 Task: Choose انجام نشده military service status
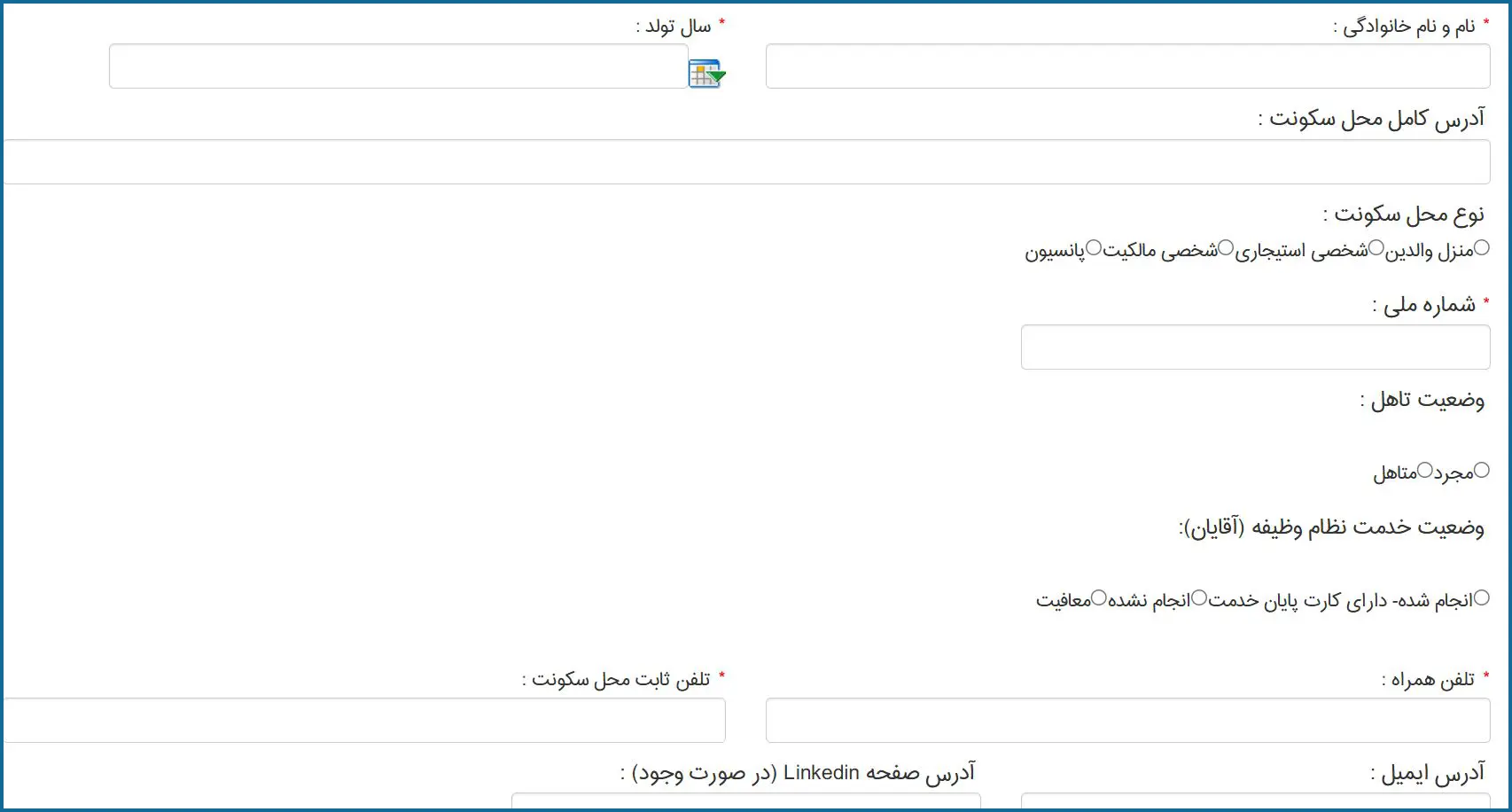1199,598
